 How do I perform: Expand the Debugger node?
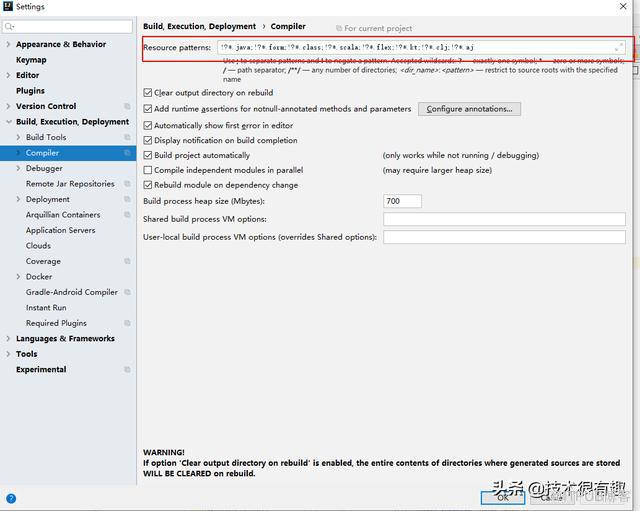18,168
